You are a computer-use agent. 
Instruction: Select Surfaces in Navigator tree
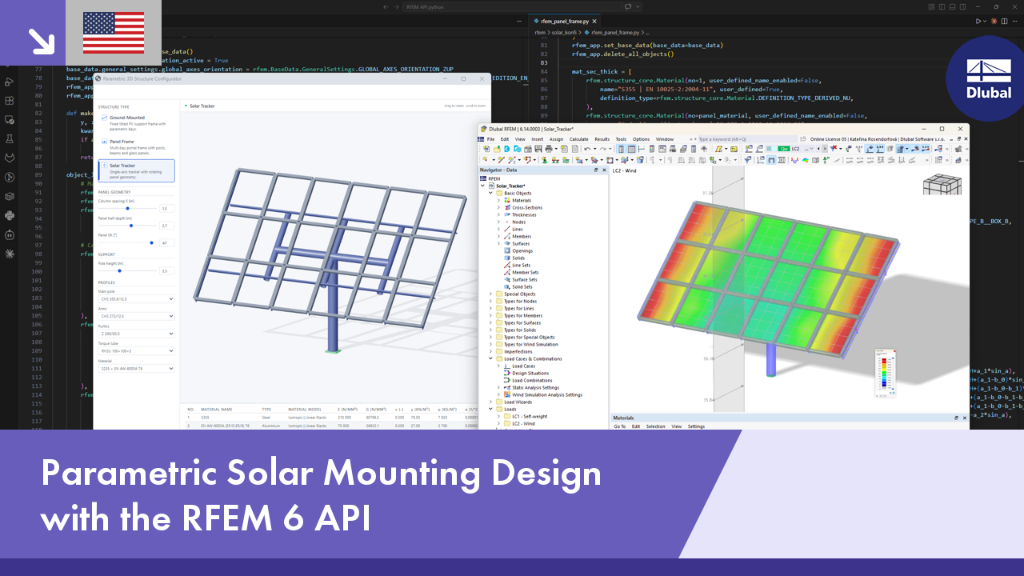(x=521, y=244)
